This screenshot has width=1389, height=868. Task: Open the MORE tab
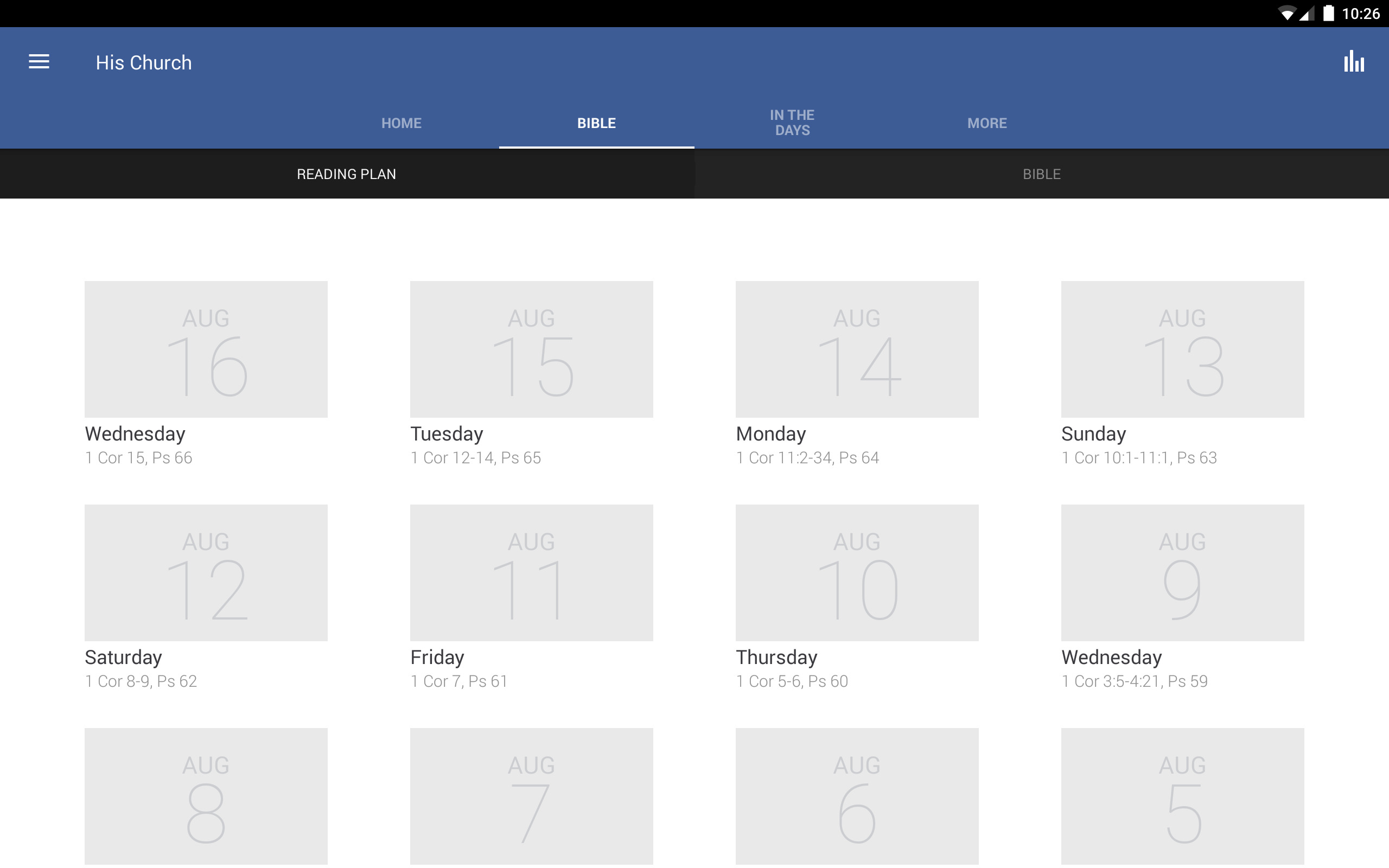986,123
